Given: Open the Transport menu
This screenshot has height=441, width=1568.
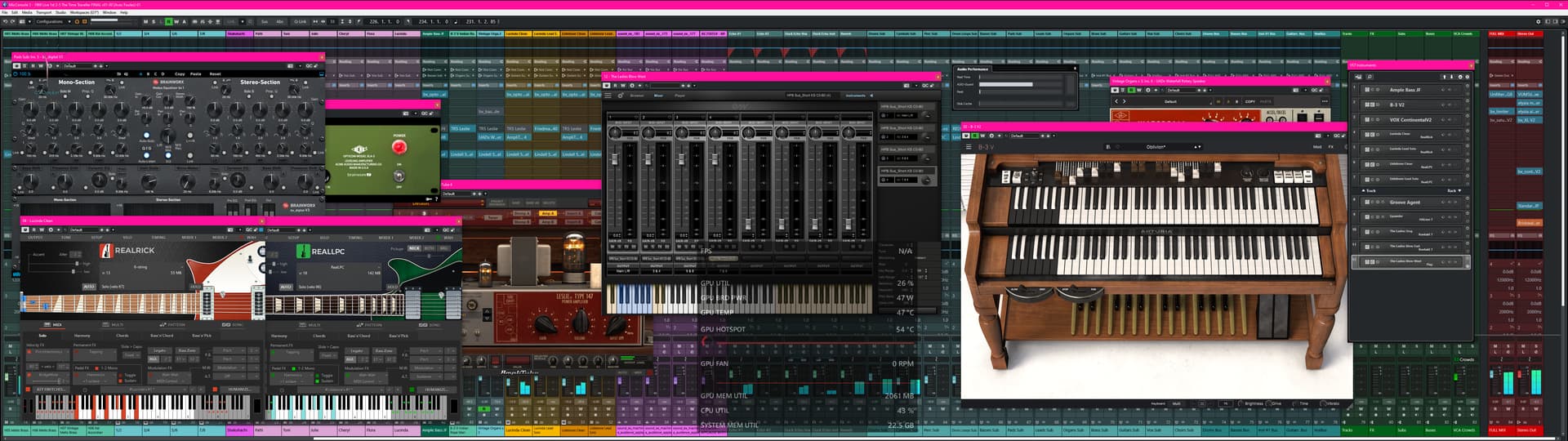Looking at the screenshot, I should coord(44,12).
